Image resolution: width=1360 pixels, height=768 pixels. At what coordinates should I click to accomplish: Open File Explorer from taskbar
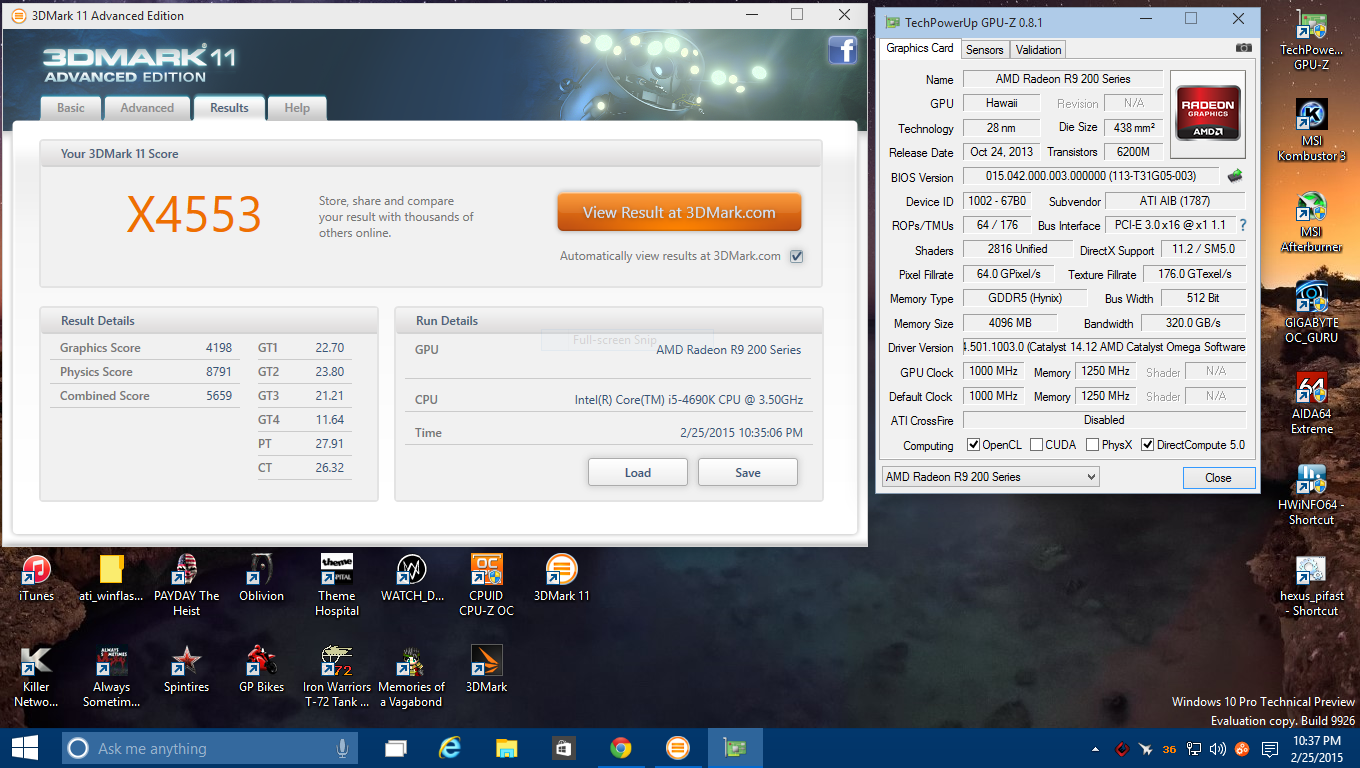[x=507, y=748]
